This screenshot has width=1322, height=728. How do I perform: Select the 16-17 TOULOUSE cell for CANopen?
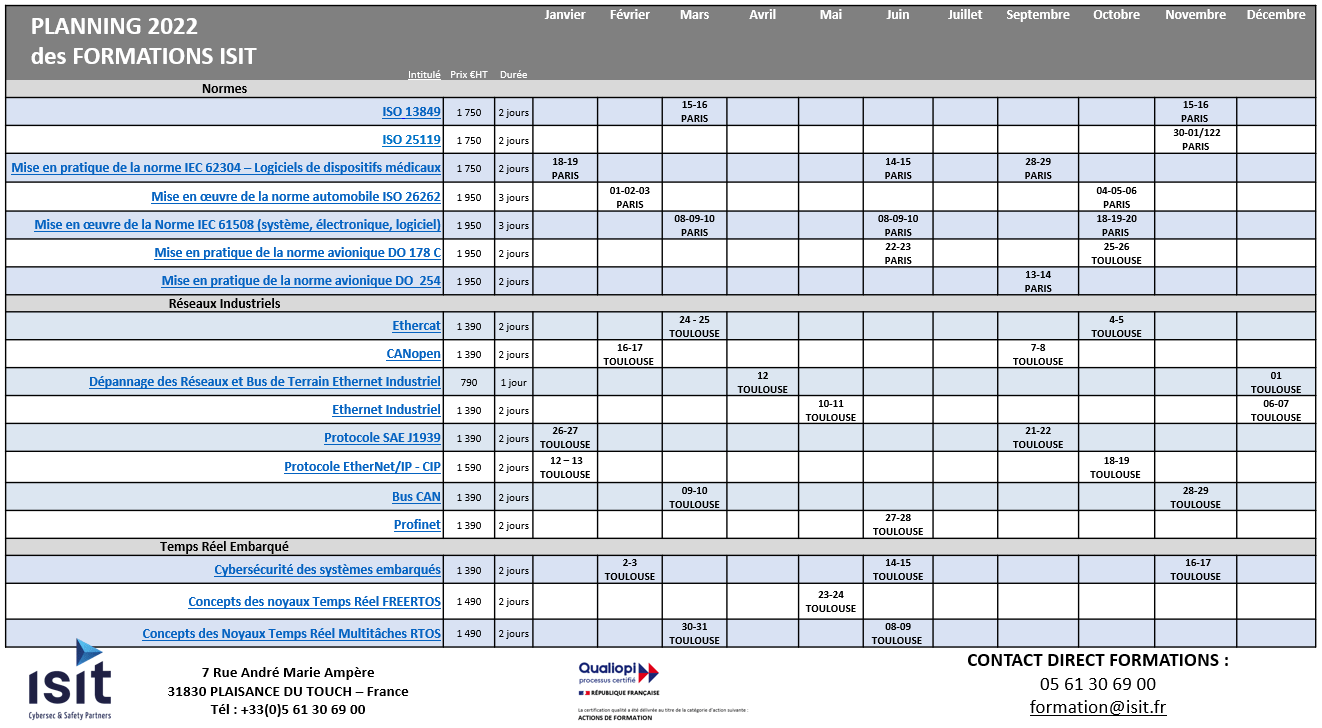click(629, 354)
